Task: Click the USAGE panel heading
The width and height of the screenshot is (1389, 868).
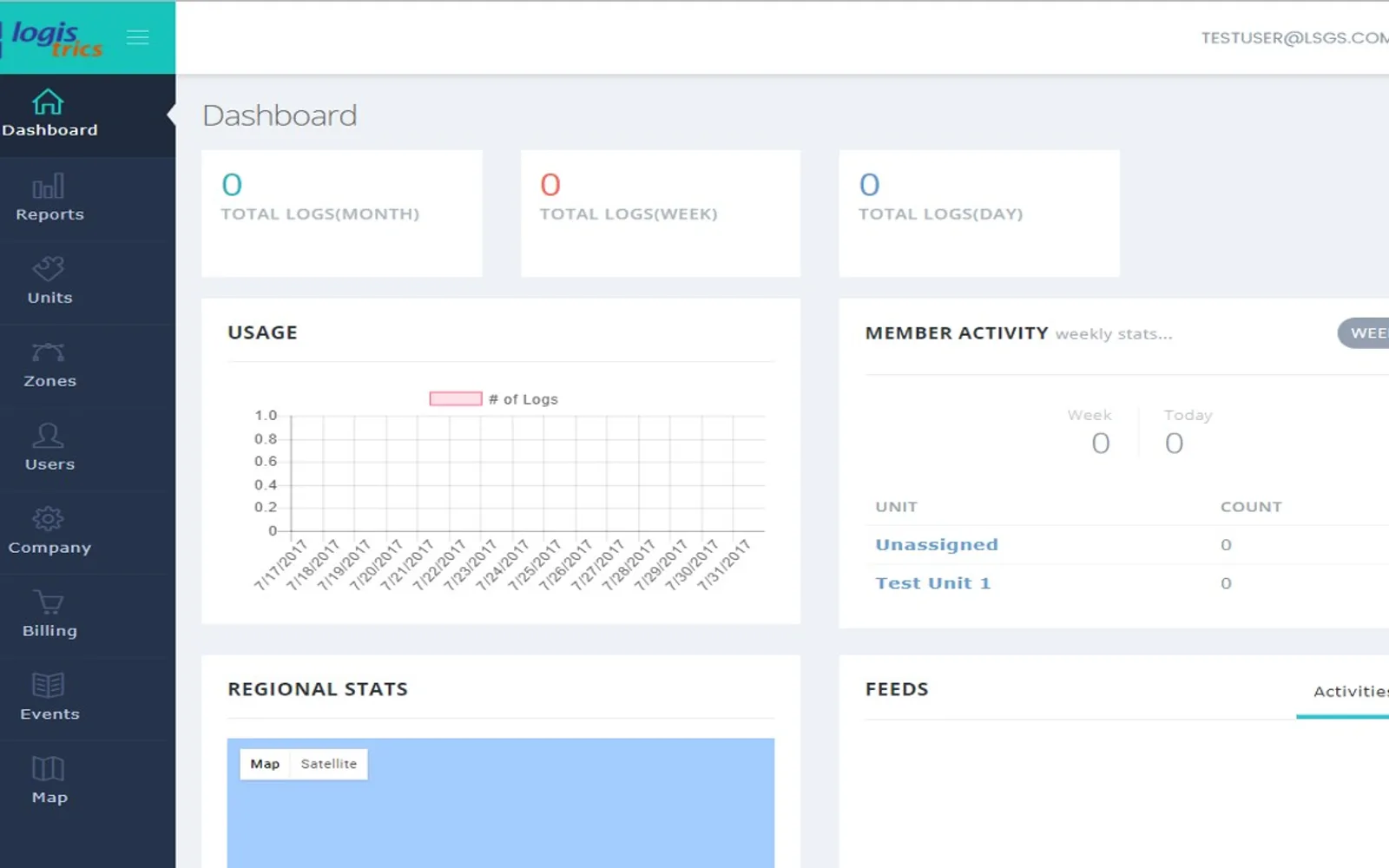Action: click(262, 332)
